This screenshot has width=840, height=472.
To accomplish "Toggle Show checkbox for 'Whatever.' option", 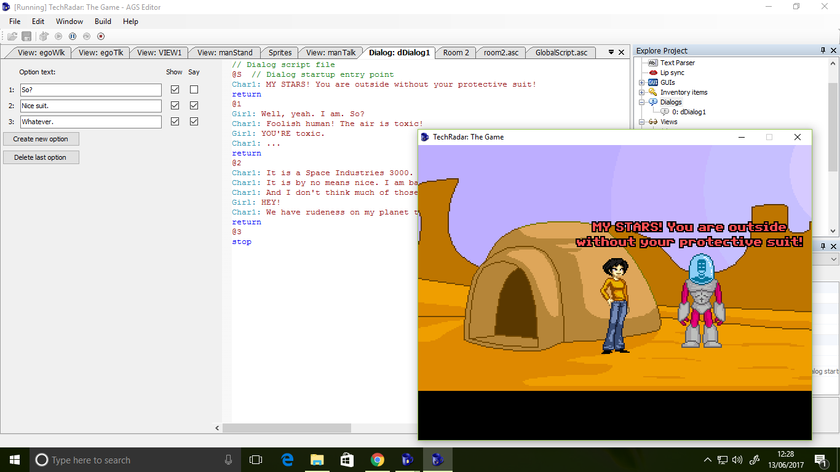I will coord(175,122).
